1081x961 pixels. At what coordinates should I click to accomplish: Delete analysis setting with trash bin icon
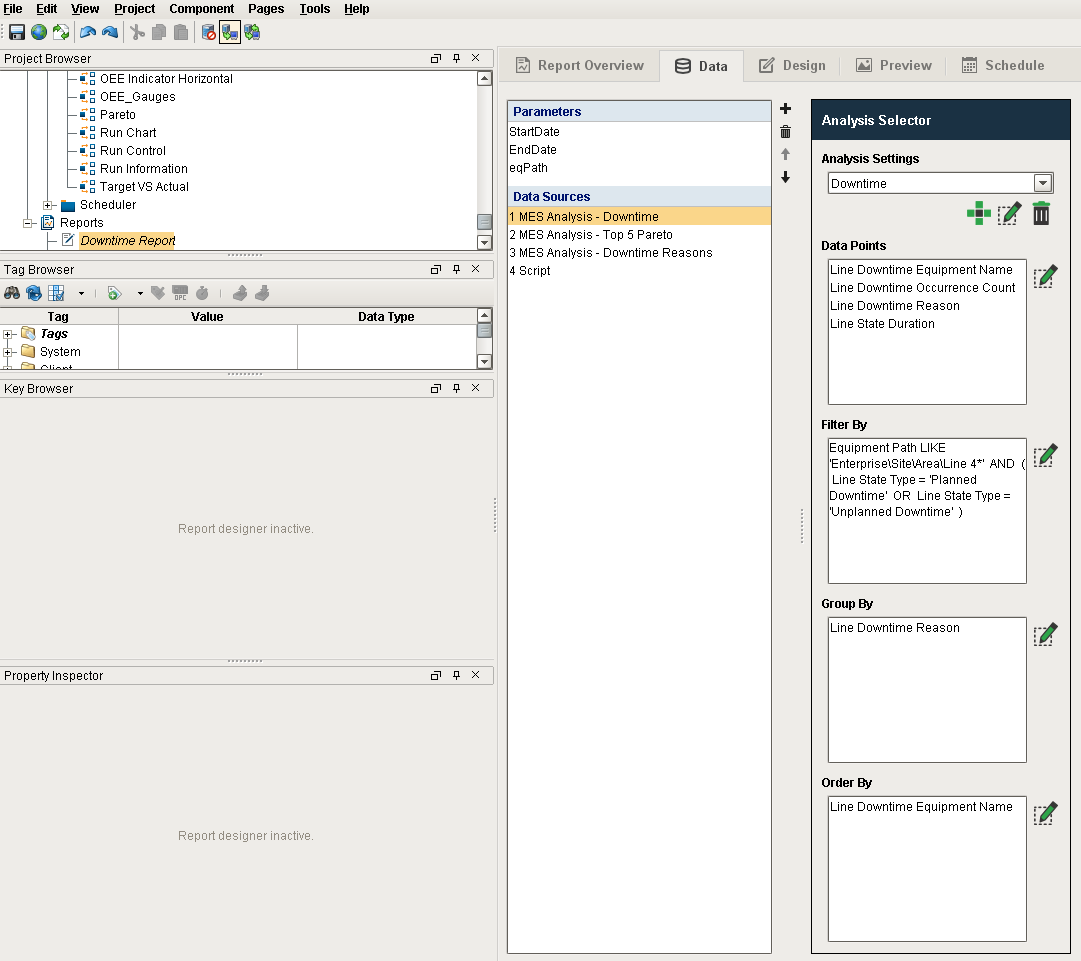[x=1041, y=213]
